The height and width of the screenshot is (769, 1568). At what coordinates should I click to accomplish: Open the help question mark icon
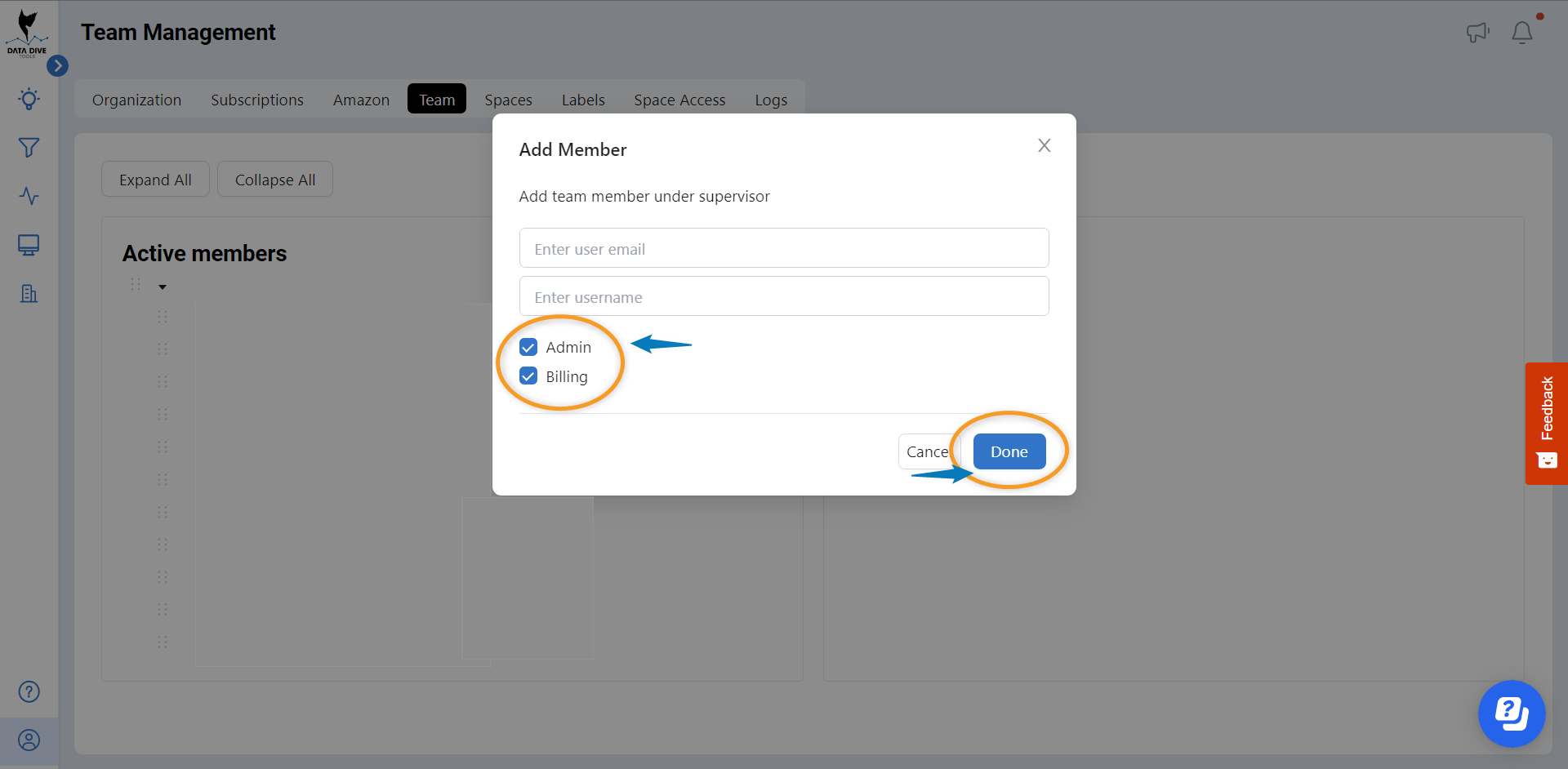click(x=29, y=691)
